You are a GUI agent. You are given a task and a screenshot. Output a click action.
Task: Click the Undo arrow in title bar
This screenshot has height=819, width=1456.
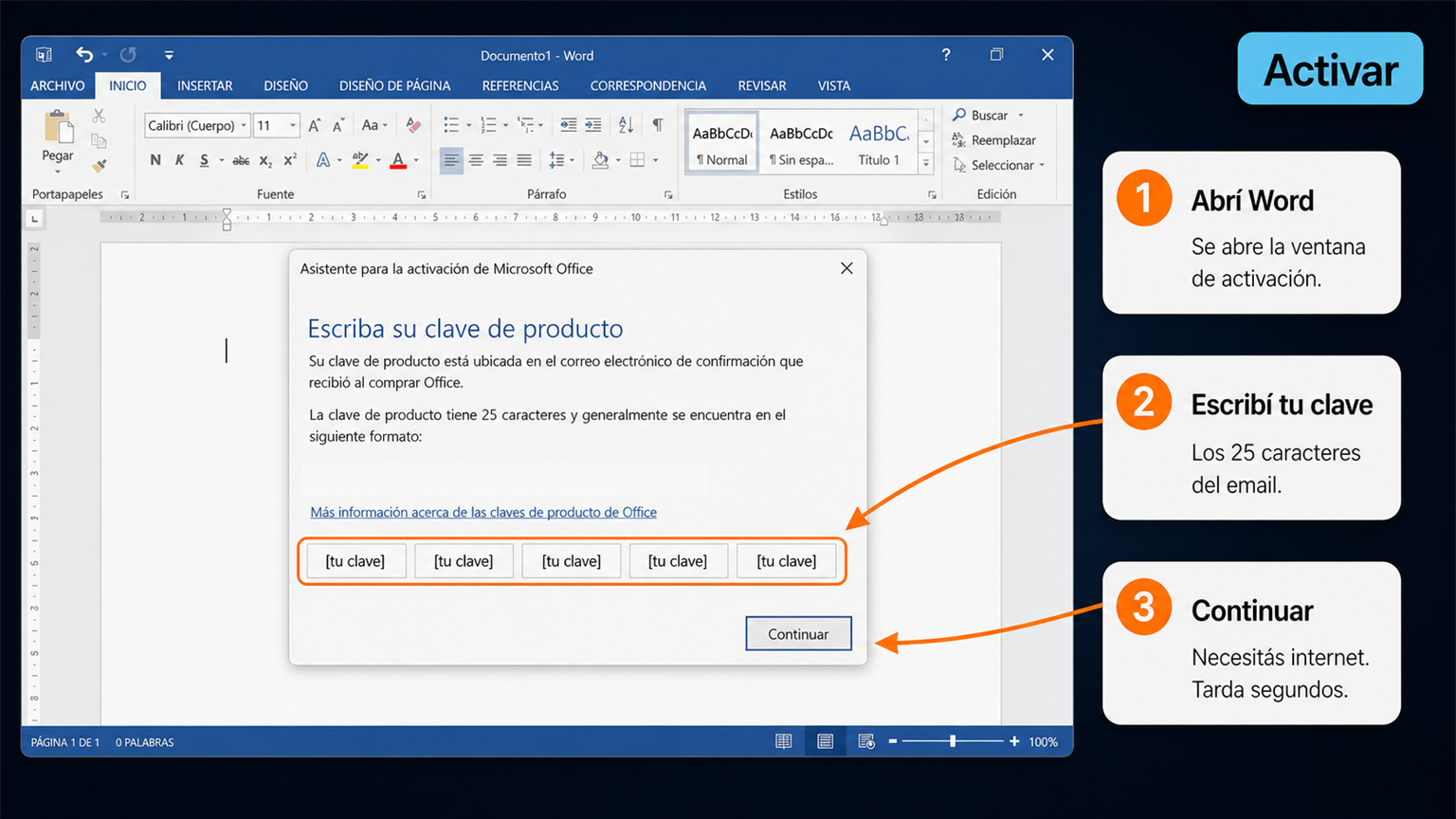click(x=84, y=55)
